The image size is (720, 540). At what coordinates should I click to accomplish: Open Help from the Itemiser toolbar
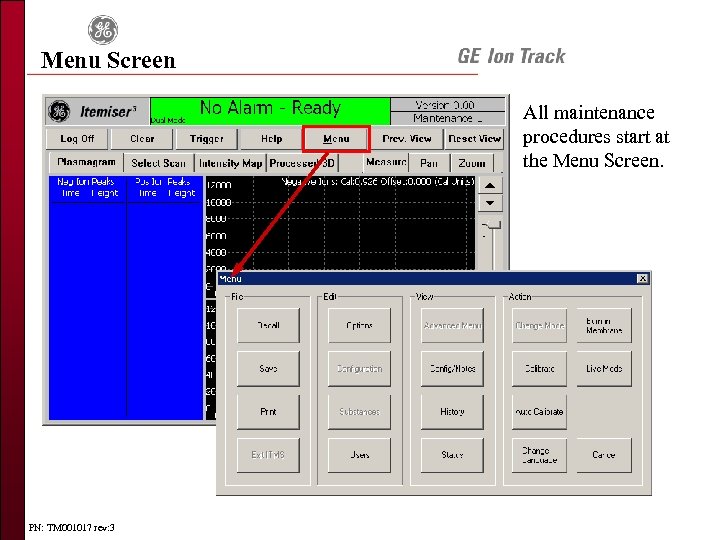[271, 139]
